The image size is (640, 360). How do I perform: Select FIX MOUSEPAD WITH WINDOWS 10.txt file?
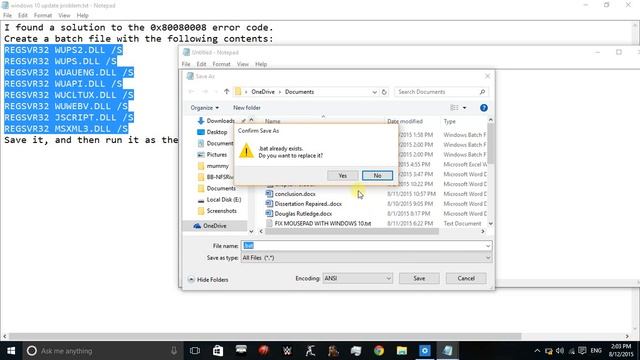coord(318,223)
